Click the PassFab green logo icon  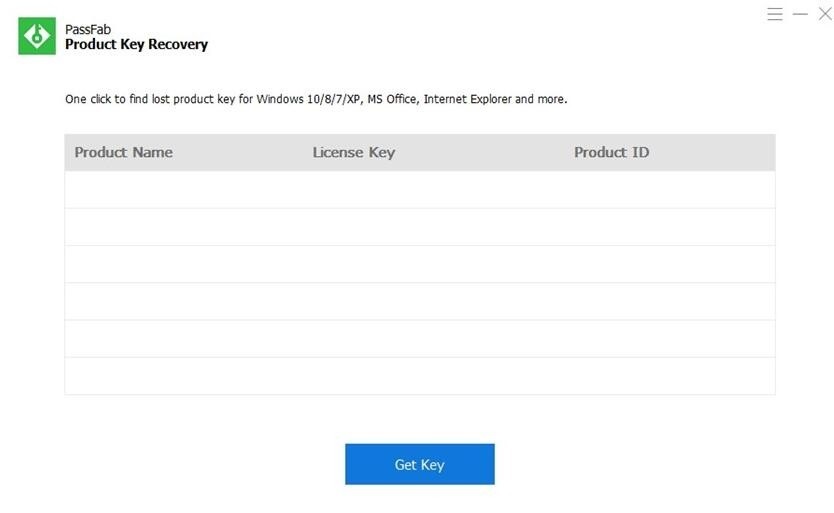point(37,36)
